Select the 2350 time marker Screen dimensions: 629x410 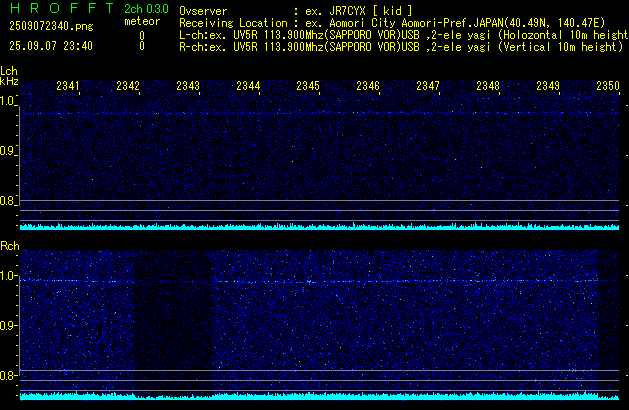pyautogui.click(x=608, y=86)
